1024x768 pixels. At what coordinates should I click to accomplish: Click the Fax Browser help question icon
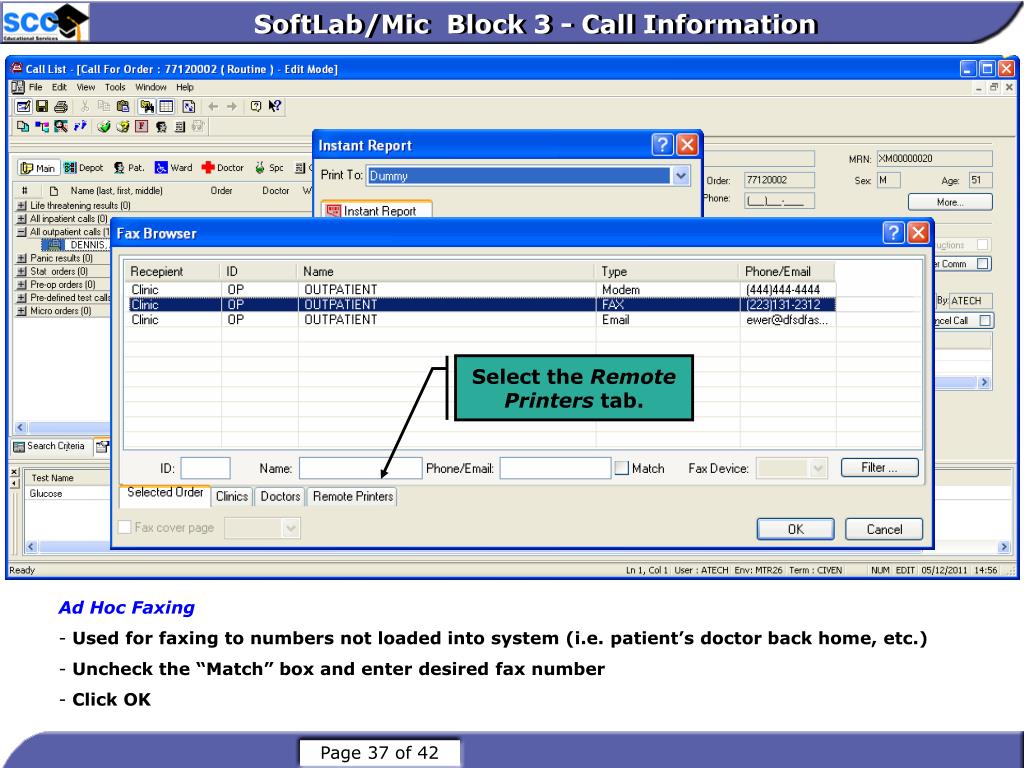[893, 232]
